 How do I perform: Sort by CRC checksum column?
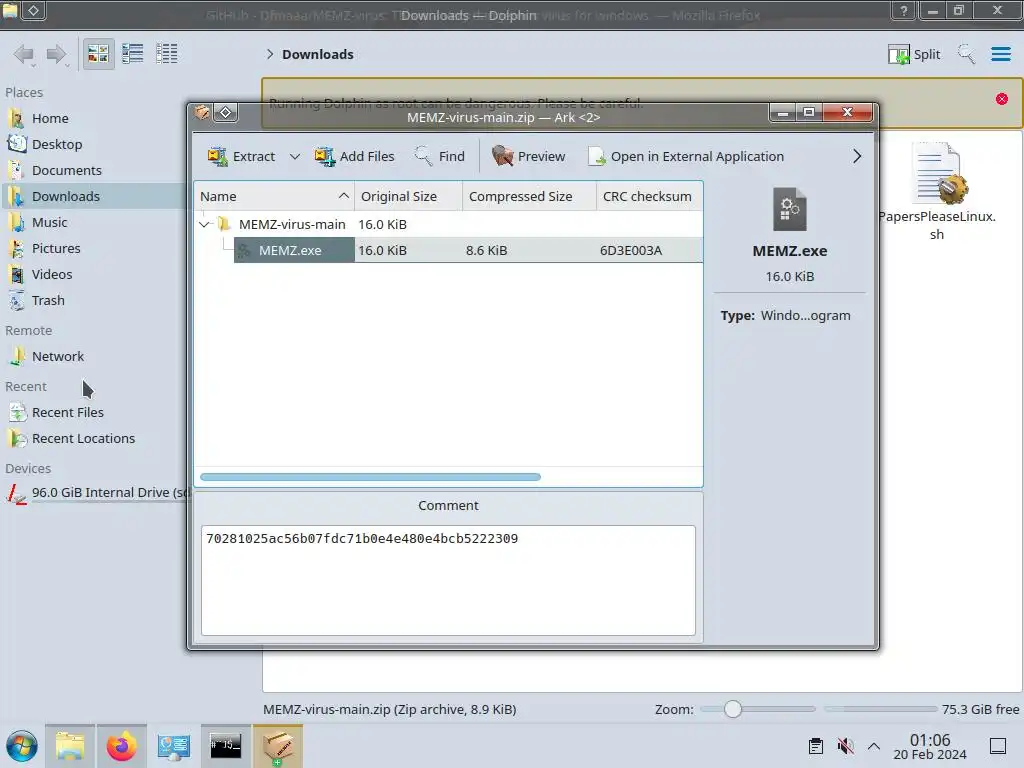tap(649, 197)
